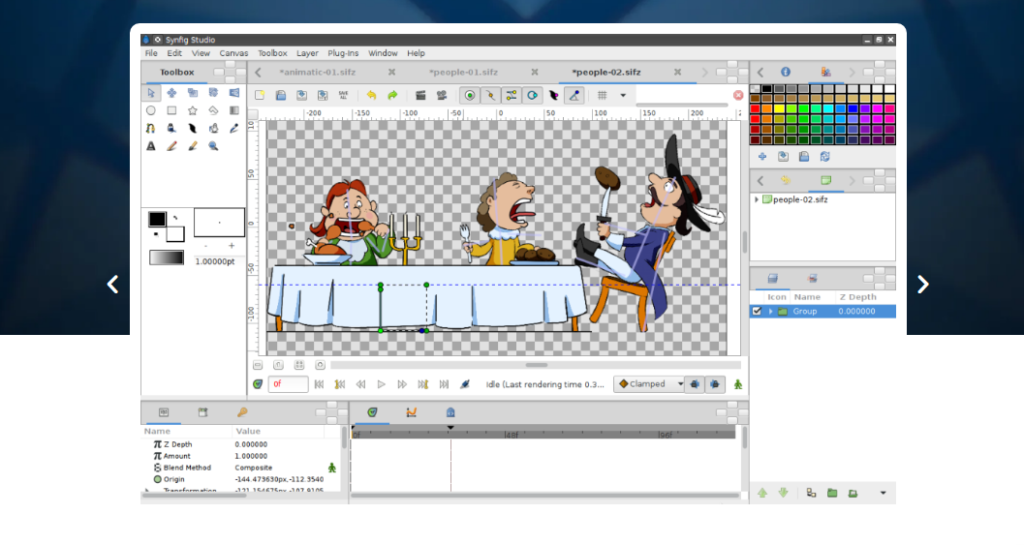Select the Rotate tool in Toolbox
Image resolution: width=1024 pixels, height=545 pixels.
click(x=214, y=93)
